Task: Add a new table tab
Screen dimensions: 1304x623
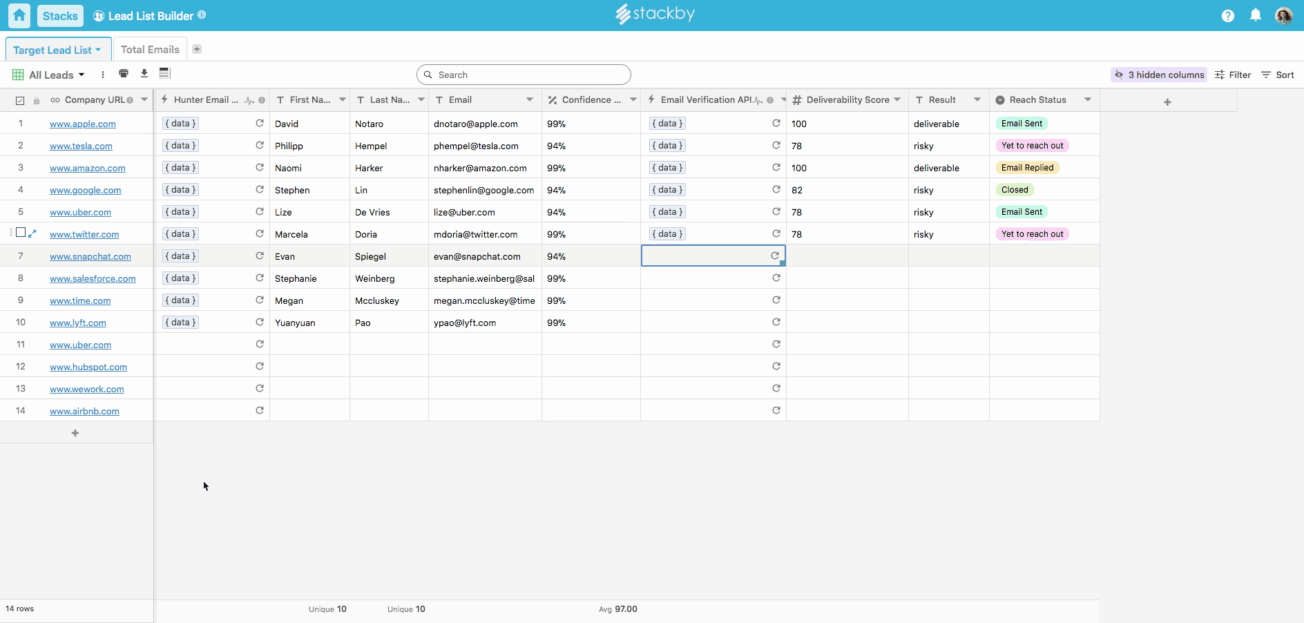Action: point(197,50)
